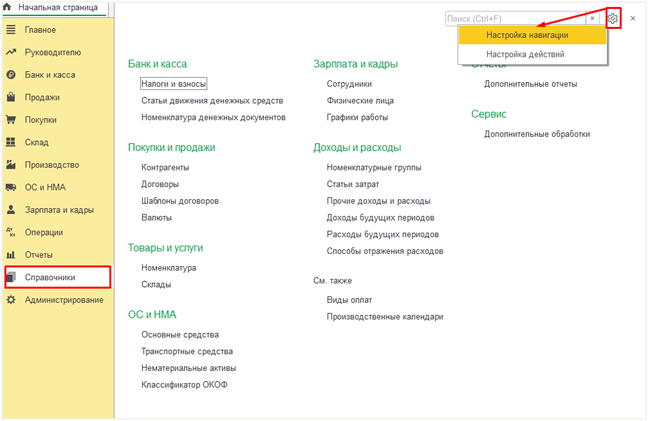Open the Контрагенты directory link
Screen dimensions: 649x421
click(x=165, y=168)
